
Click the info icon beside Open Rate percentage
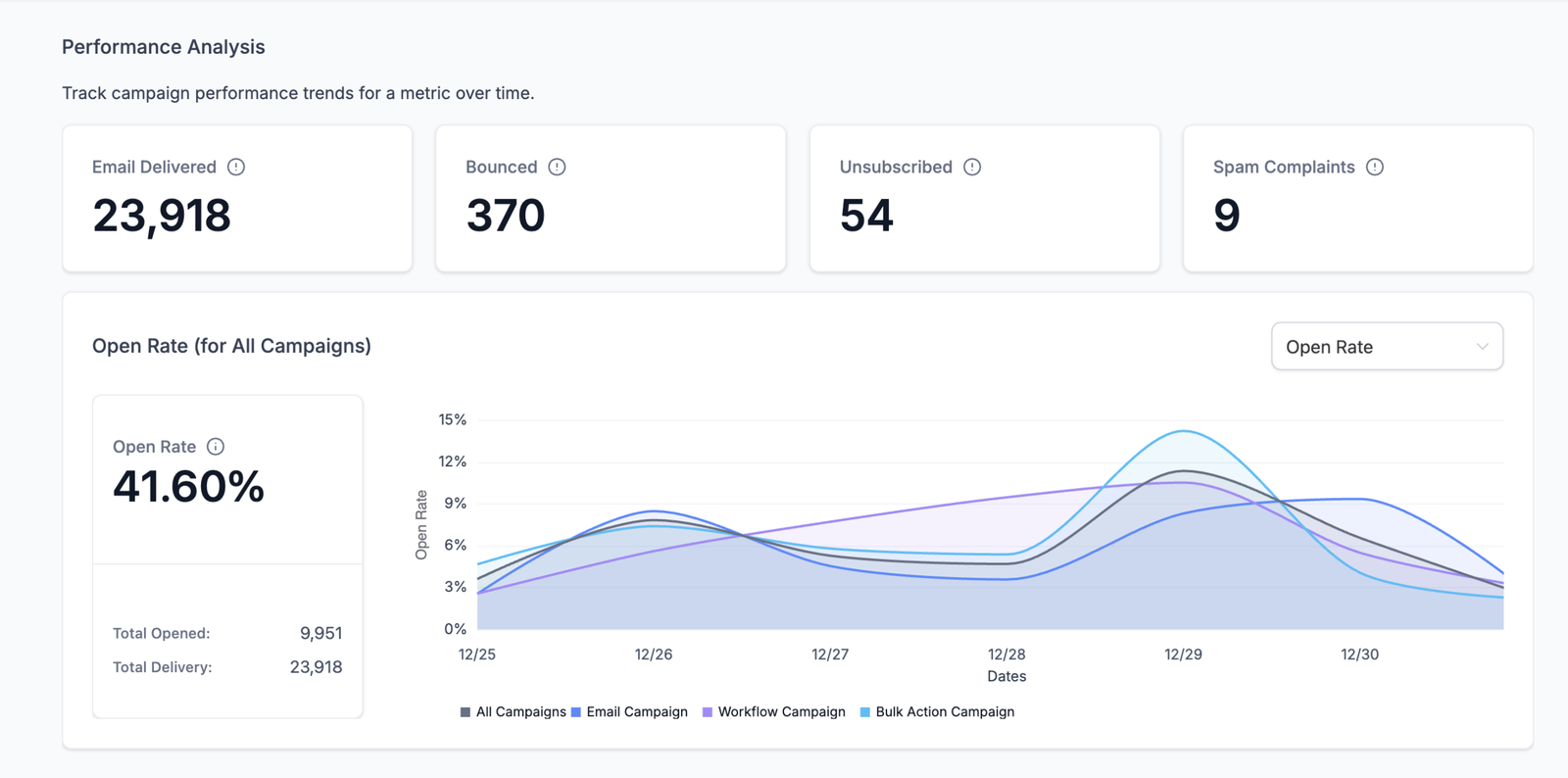coord(216,447)
